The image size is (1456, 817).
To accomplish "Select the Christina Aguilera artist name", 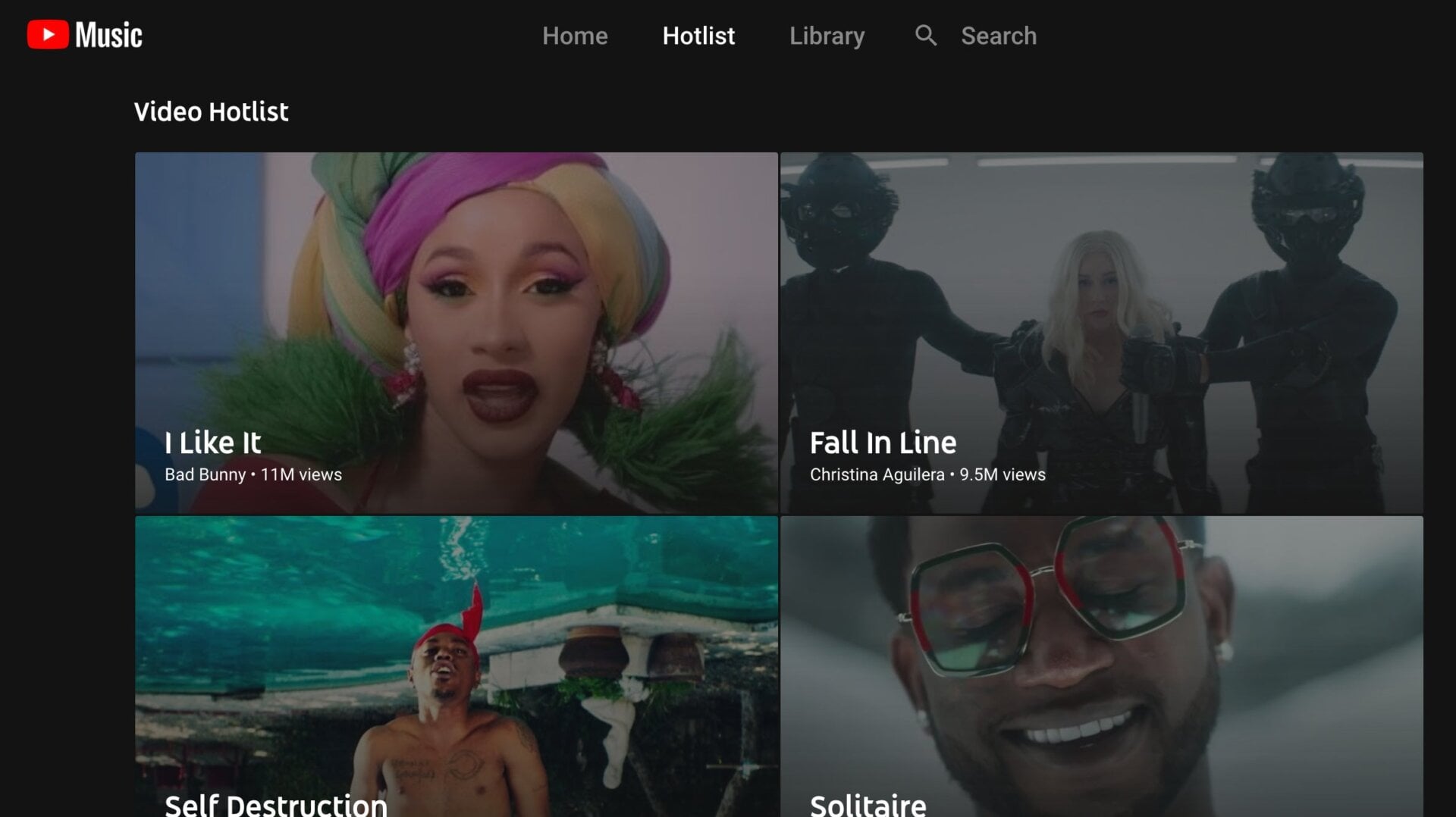I will click(877, 474).
